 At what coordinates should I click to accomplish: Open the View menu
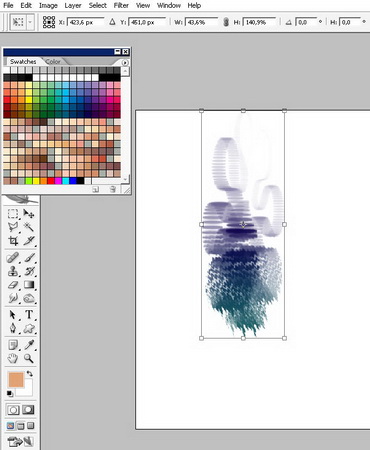tap(143, 5)
